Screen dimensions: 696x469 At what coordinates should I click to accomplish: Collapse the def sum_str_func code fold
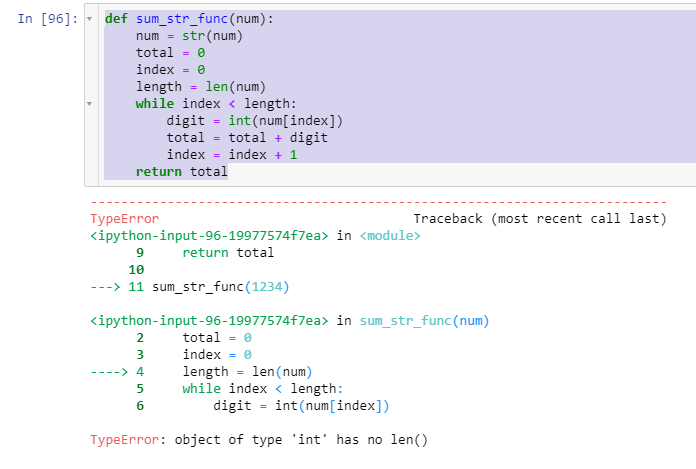pos(89,19)
